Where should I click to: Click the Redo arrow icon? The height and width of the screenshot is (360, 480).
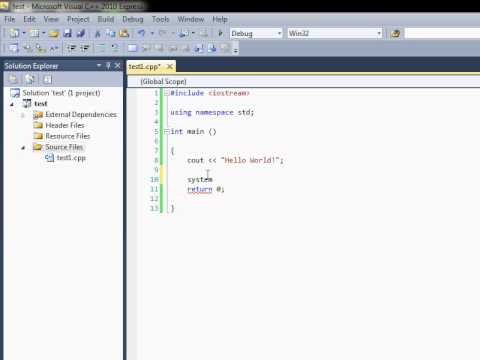coord(162,33)
